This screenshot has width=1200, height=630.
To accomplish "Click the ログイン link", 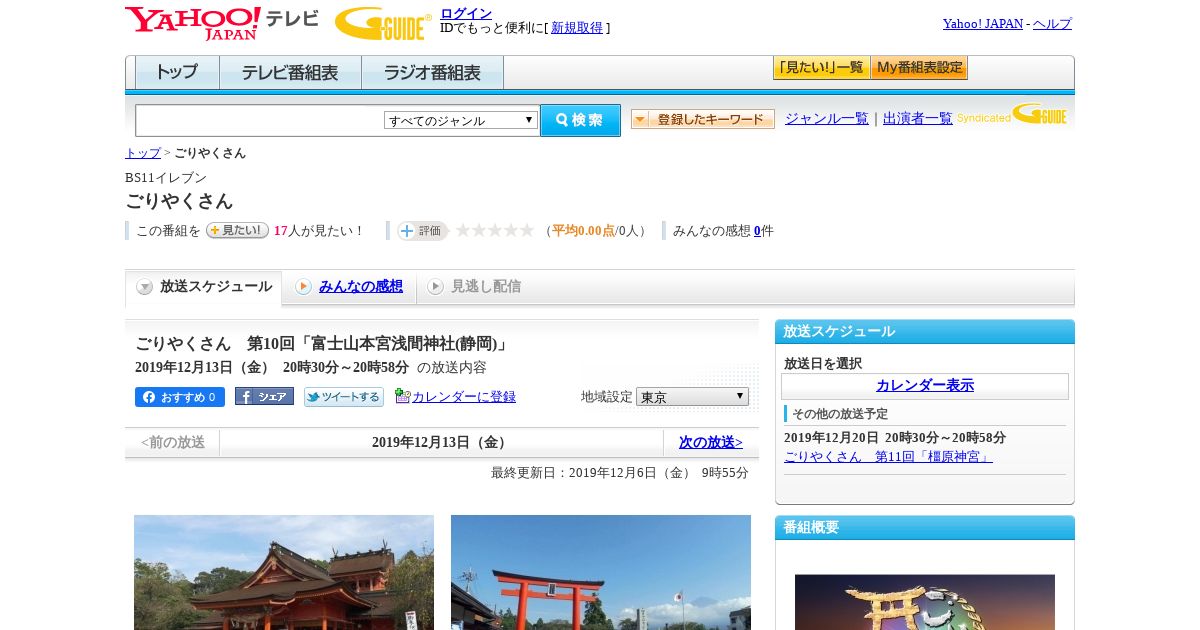I will (x=466, y=13).
